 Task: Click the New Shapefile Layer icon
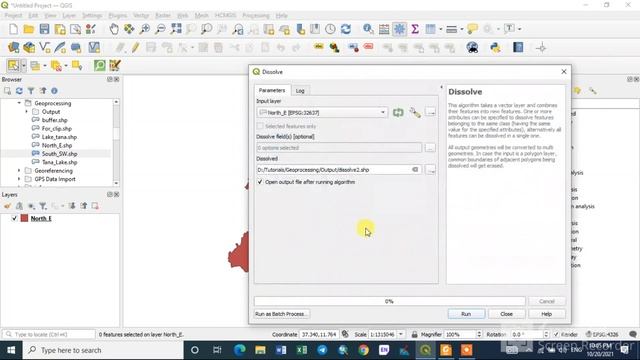pyautogui.click(x=44, y=48)
